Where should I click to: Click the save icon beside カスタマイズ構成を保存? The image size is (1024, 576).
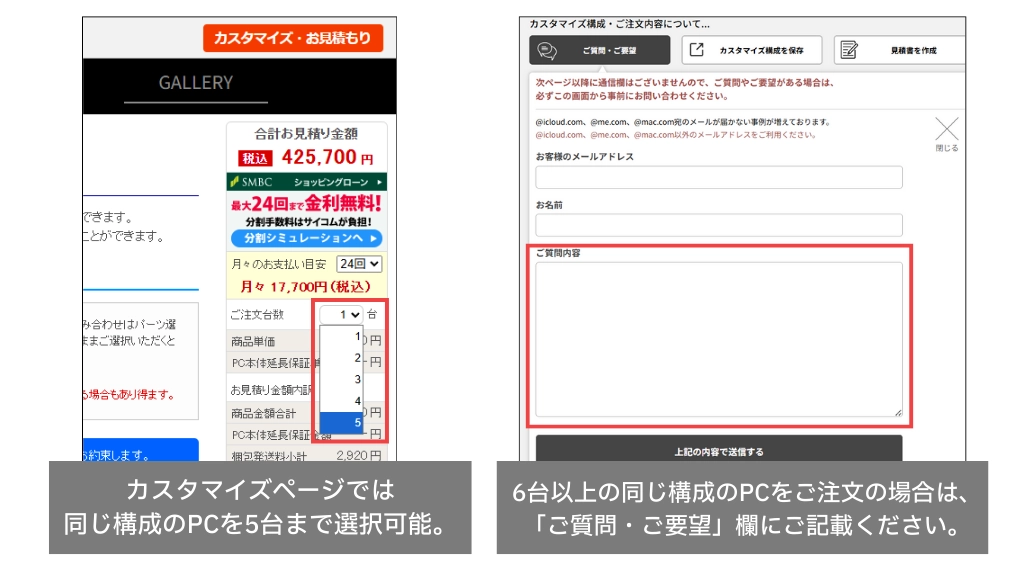point(697,50)
